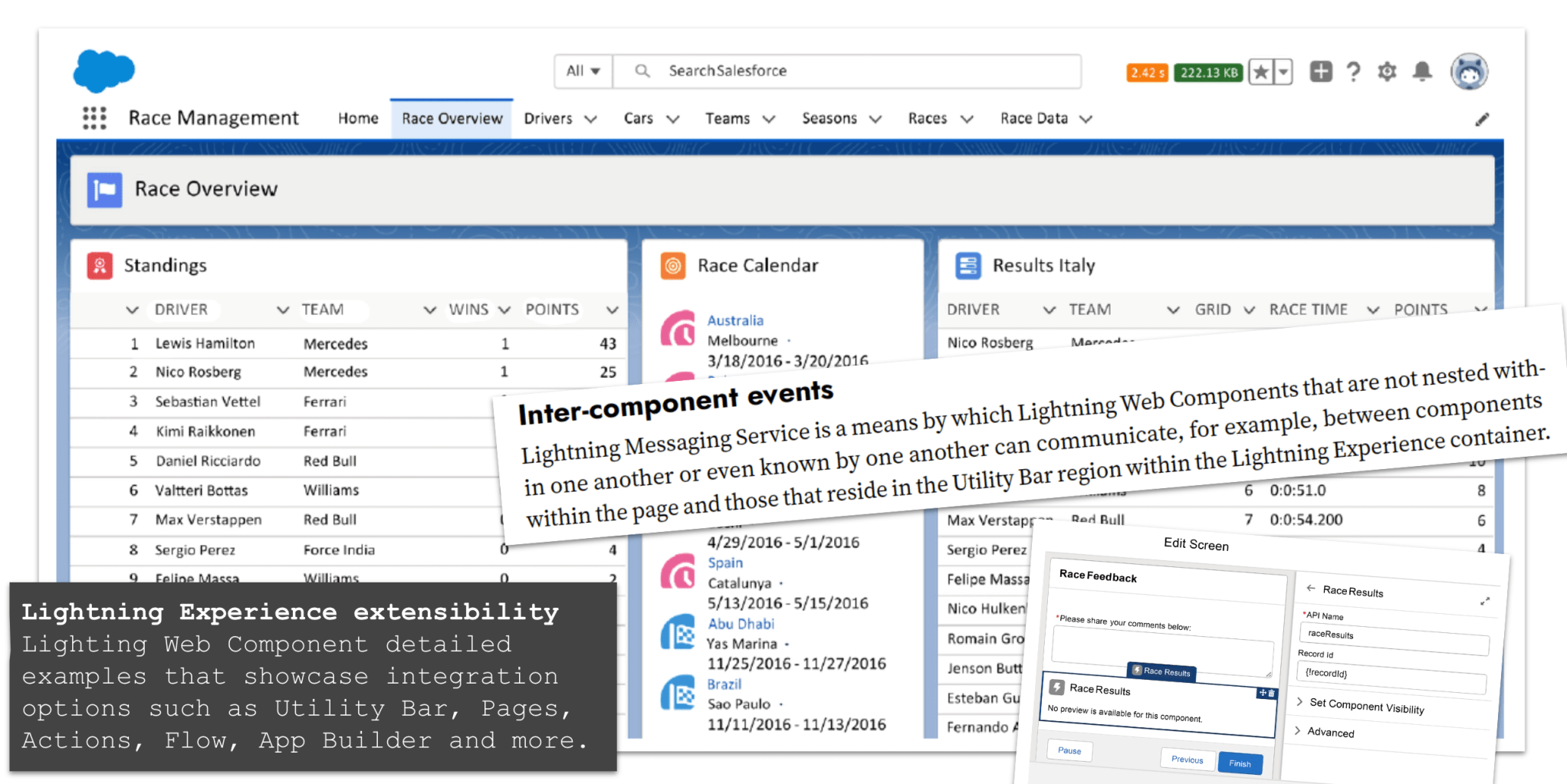
Task: Edit the page with the pencil icon
Action: [1483, 119]
